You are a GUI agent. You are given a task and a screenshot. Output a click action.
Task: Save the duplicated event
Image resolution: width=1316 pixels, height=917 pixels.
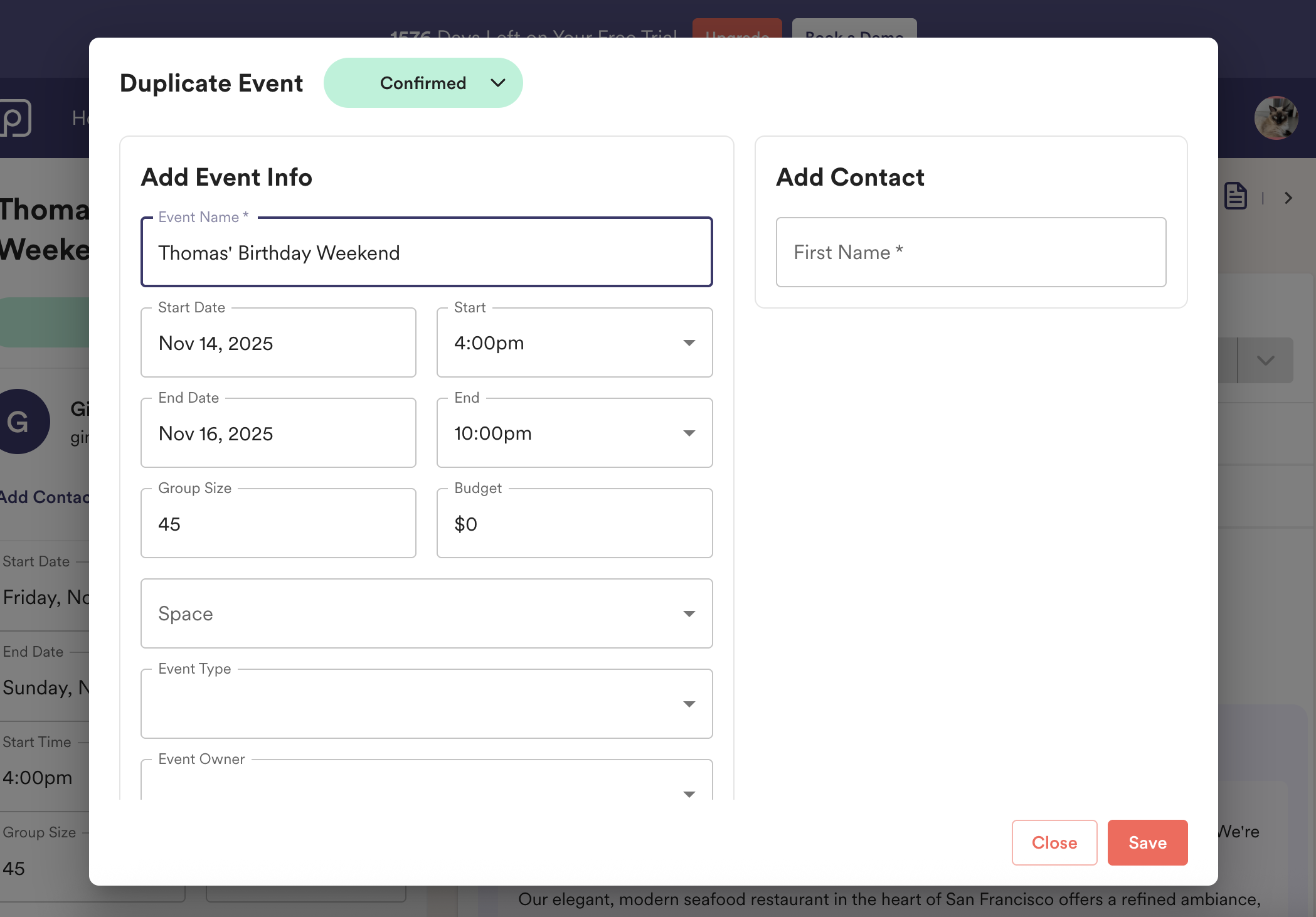point(1147,842)
